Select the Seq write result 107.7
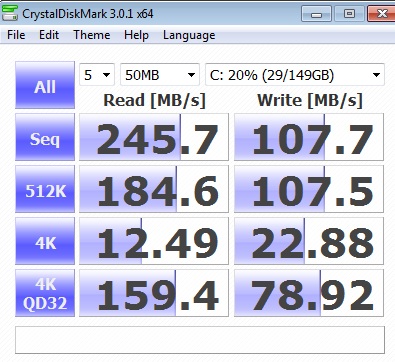The image size is (395, 362). [x=309, y=137]
